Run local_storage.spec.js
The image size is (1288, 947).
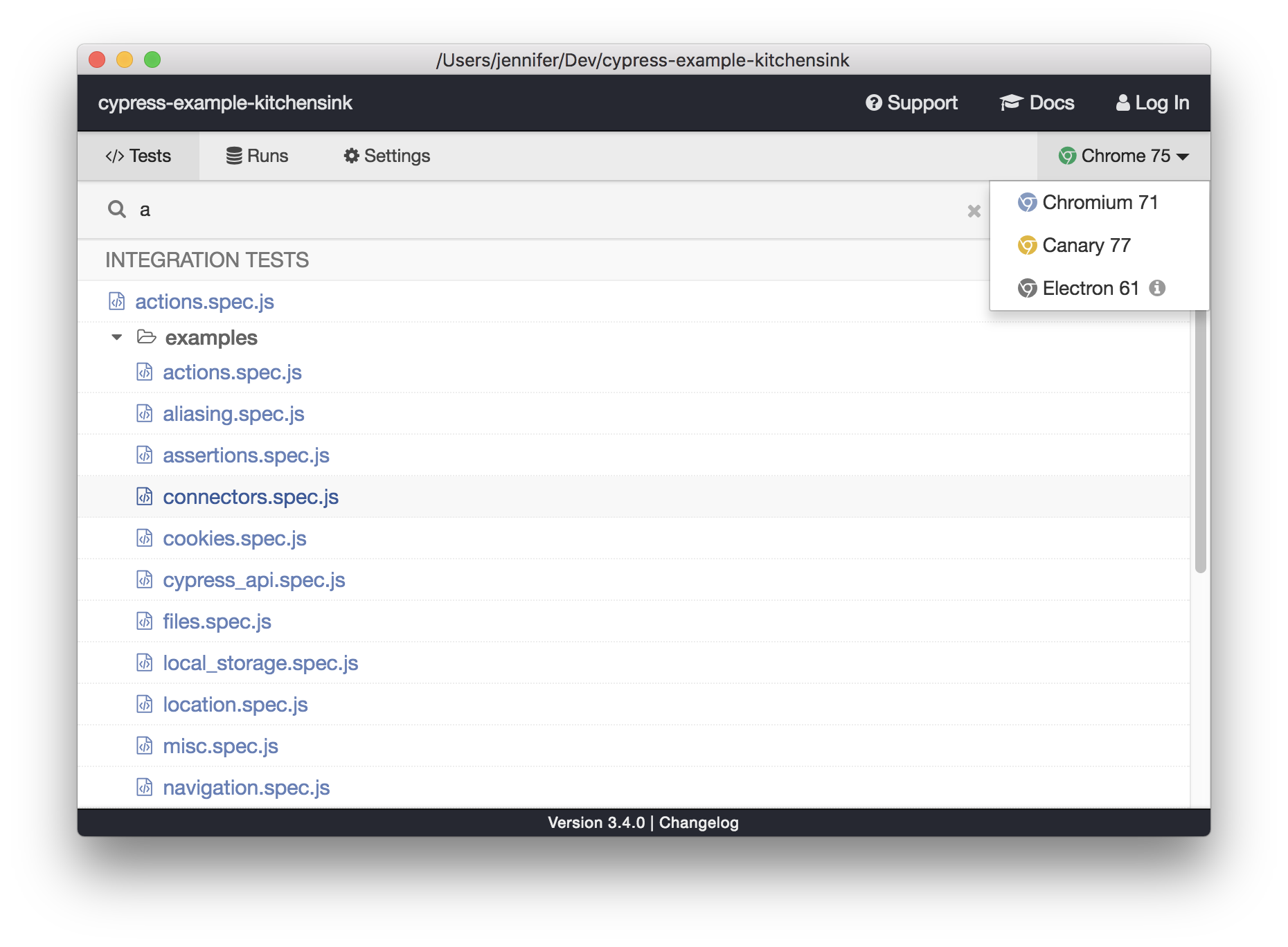(x=260, y=663)
